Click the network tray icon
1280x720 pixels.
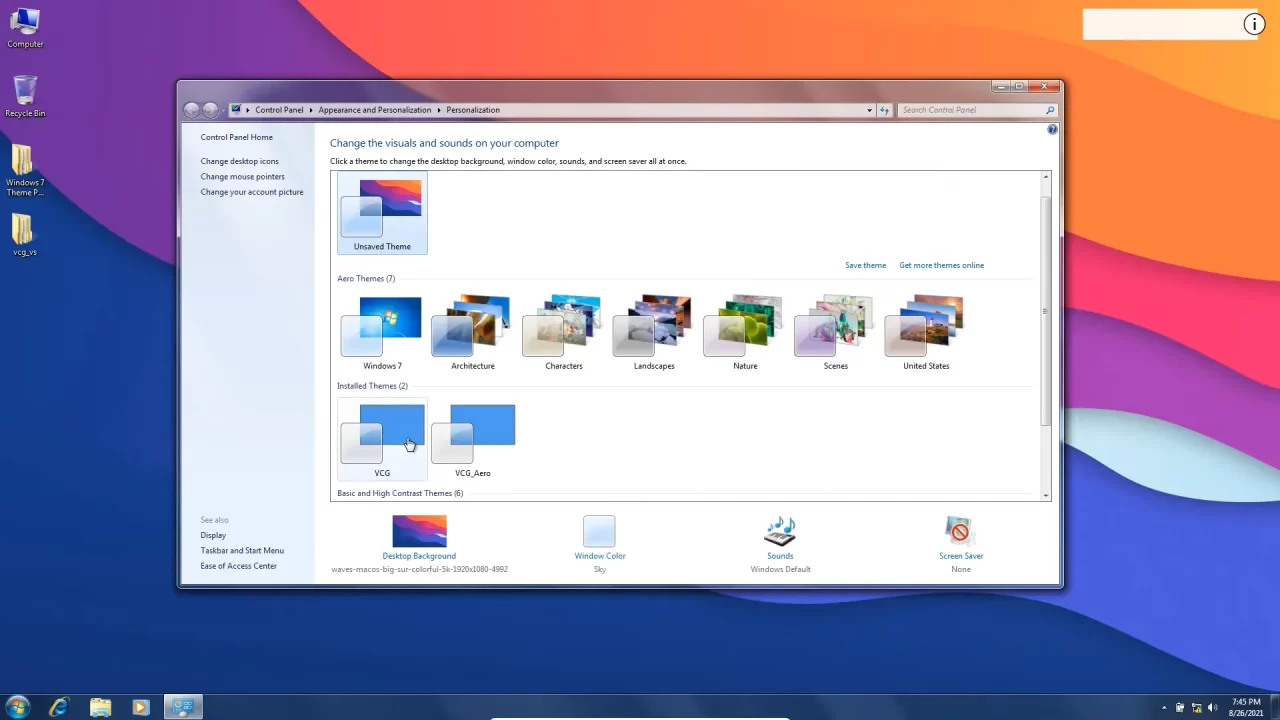coord(1196,707)
